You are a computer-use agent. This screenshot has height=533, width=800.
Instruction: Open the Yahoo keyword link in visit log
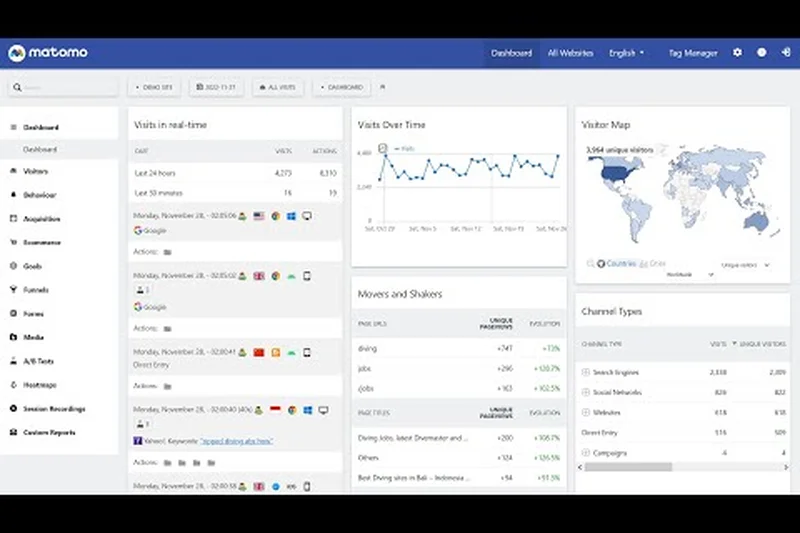click(234, 441)
